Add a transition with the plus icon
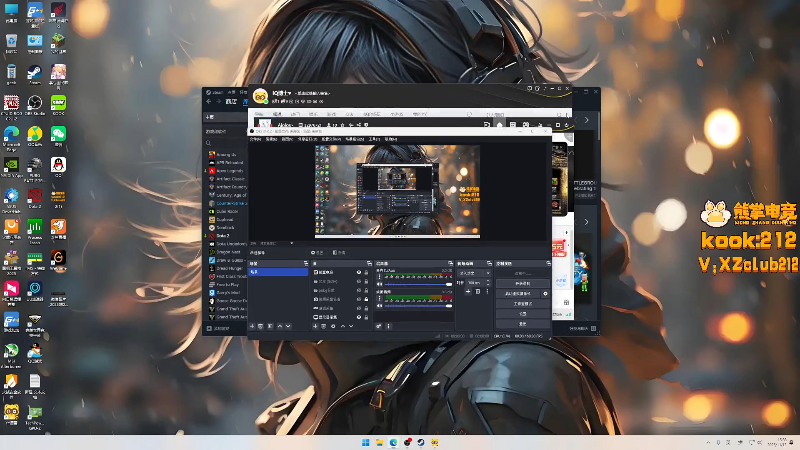800x450 pixels. (x=468, y=291)
